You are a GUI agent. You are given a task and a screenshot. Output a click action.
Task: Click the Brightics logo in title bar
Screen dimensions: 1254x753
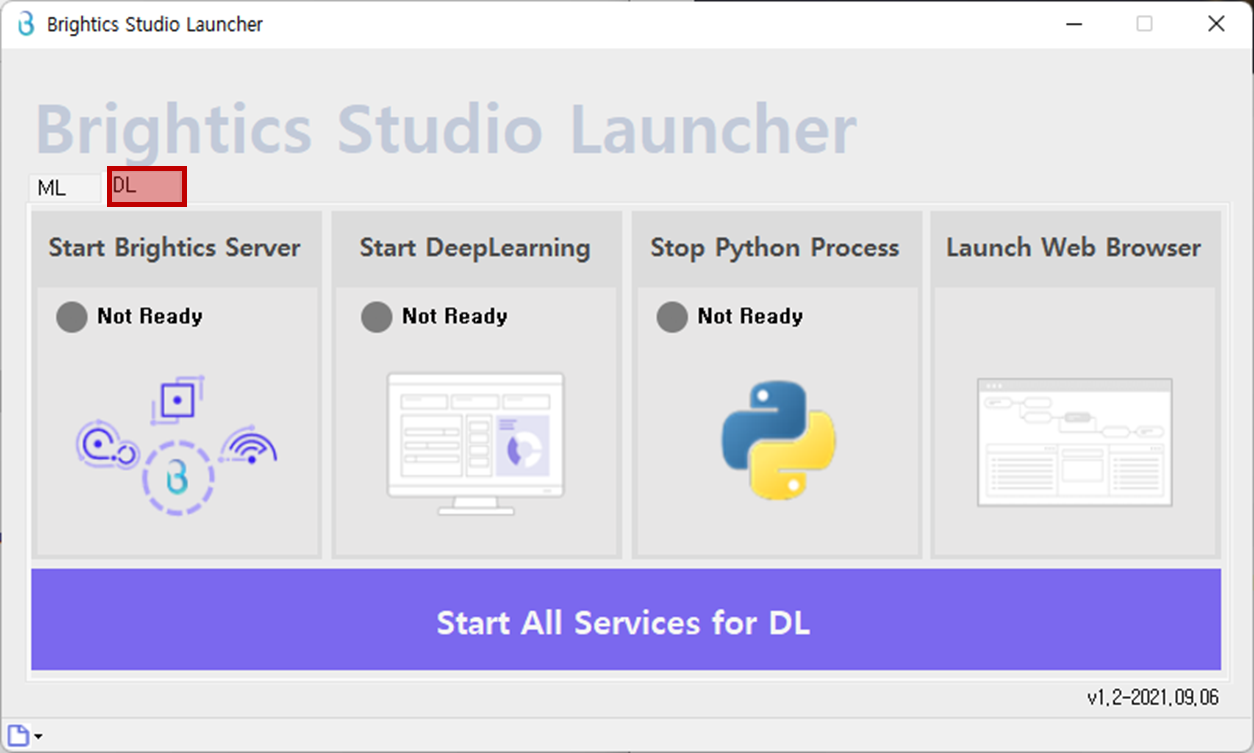click(x=25, y=24)
